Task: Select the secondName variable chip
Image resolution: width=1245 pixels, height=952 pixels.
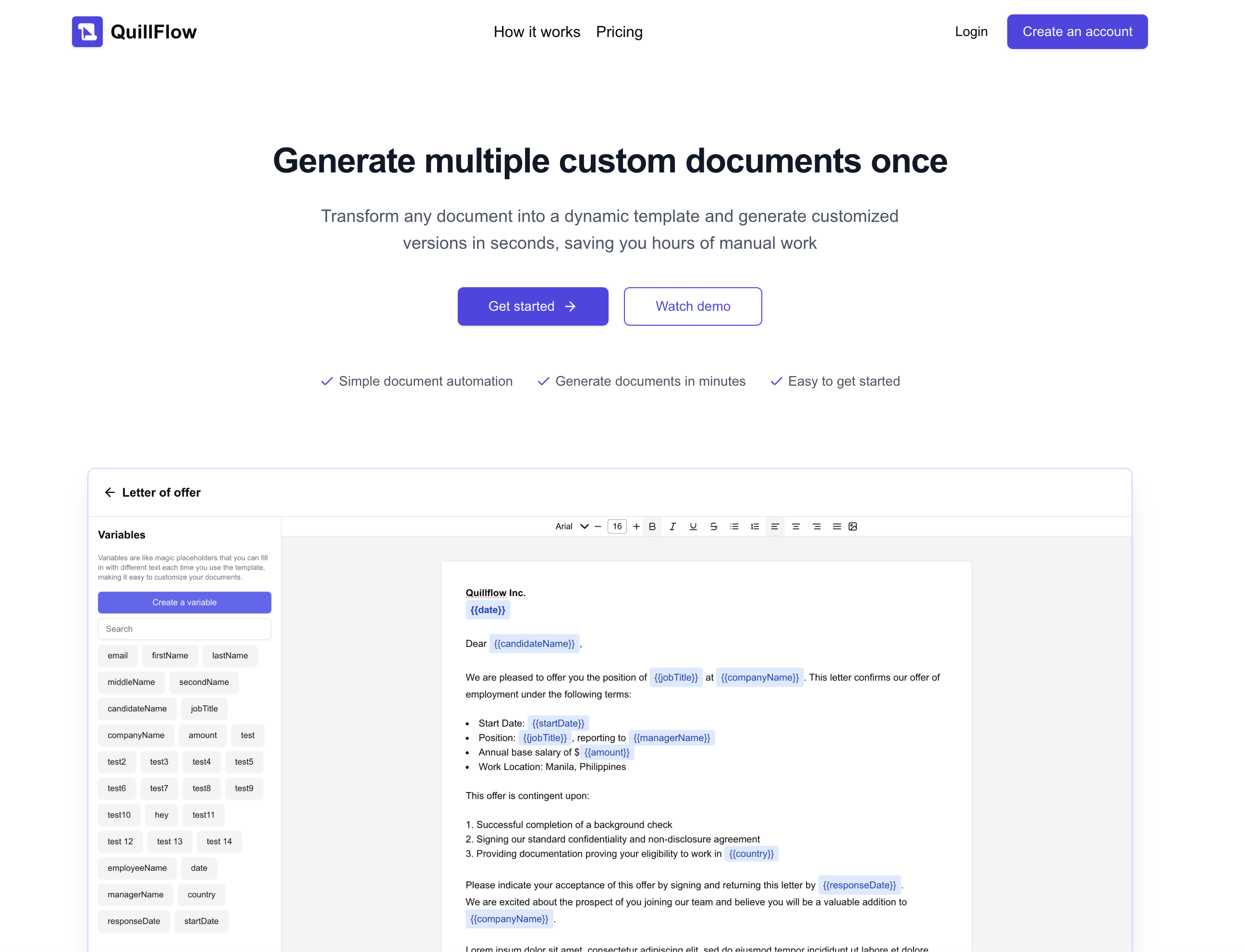Action: 204,682
